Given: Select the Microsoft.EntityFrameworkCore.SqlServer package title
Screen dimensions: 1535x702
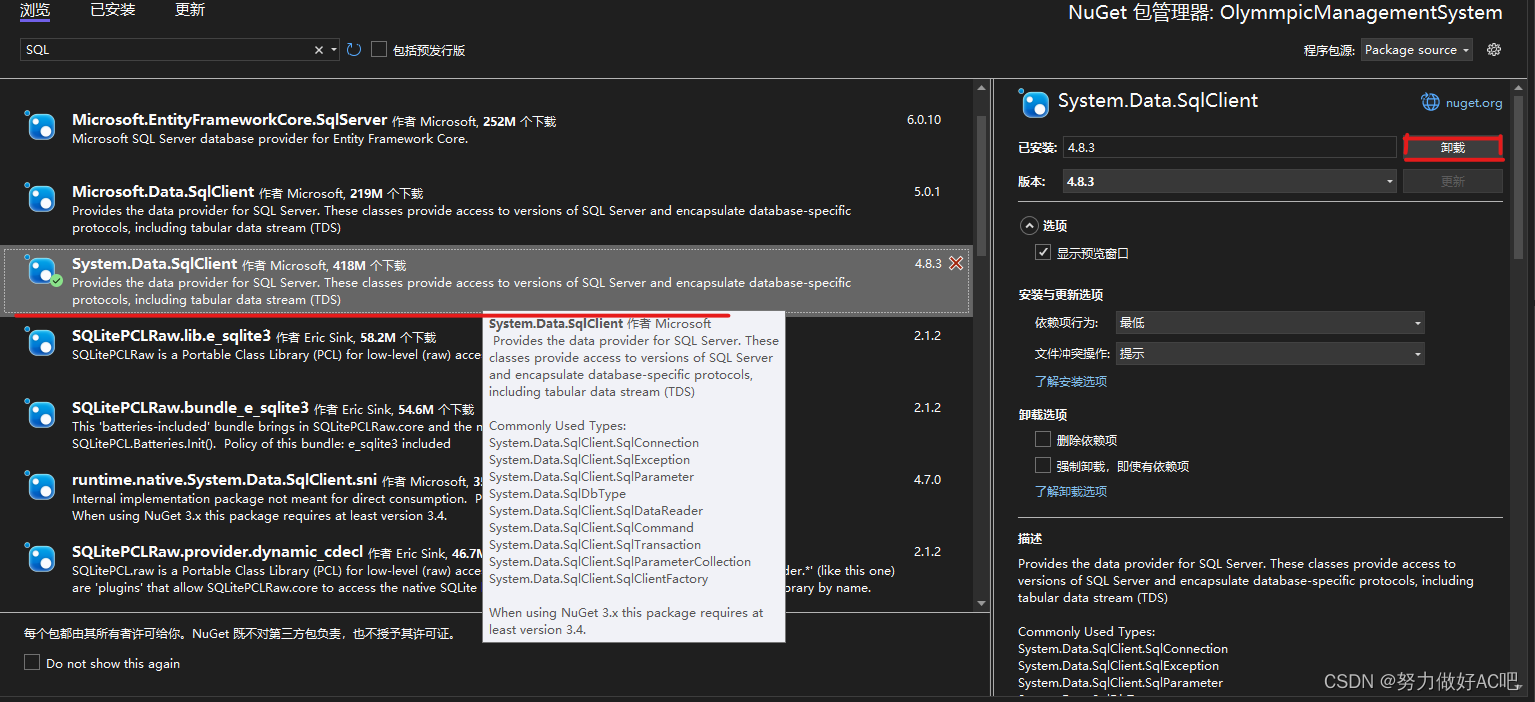Looking at the screenshot, I should 229,120.
